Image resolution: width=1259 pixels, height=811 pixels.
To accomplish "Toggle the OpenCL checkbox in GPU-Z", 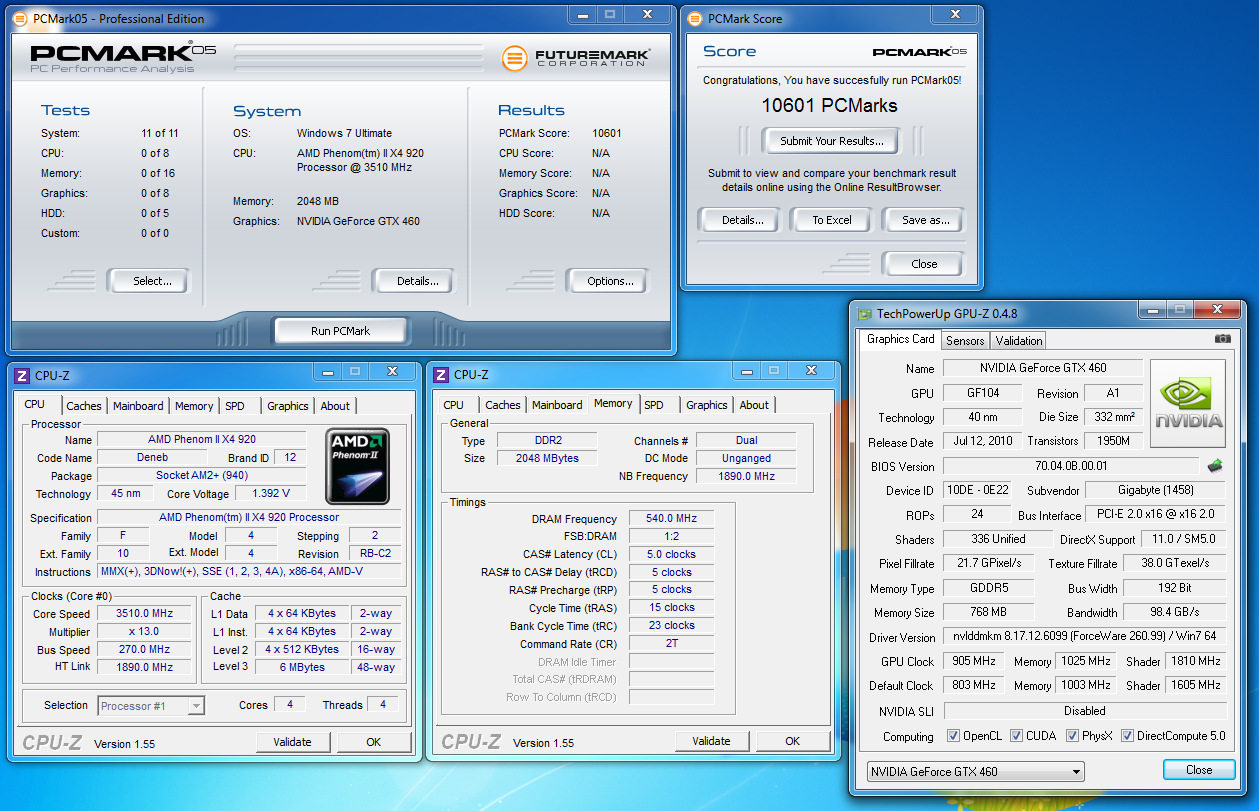I will click(x=953, y=736).
